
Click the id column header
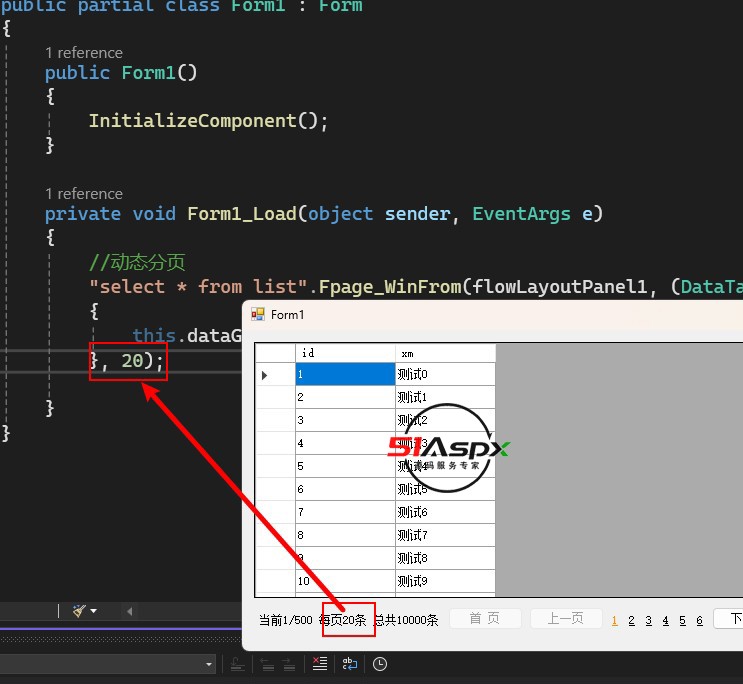pyautogui.click(x=345, y=353)
